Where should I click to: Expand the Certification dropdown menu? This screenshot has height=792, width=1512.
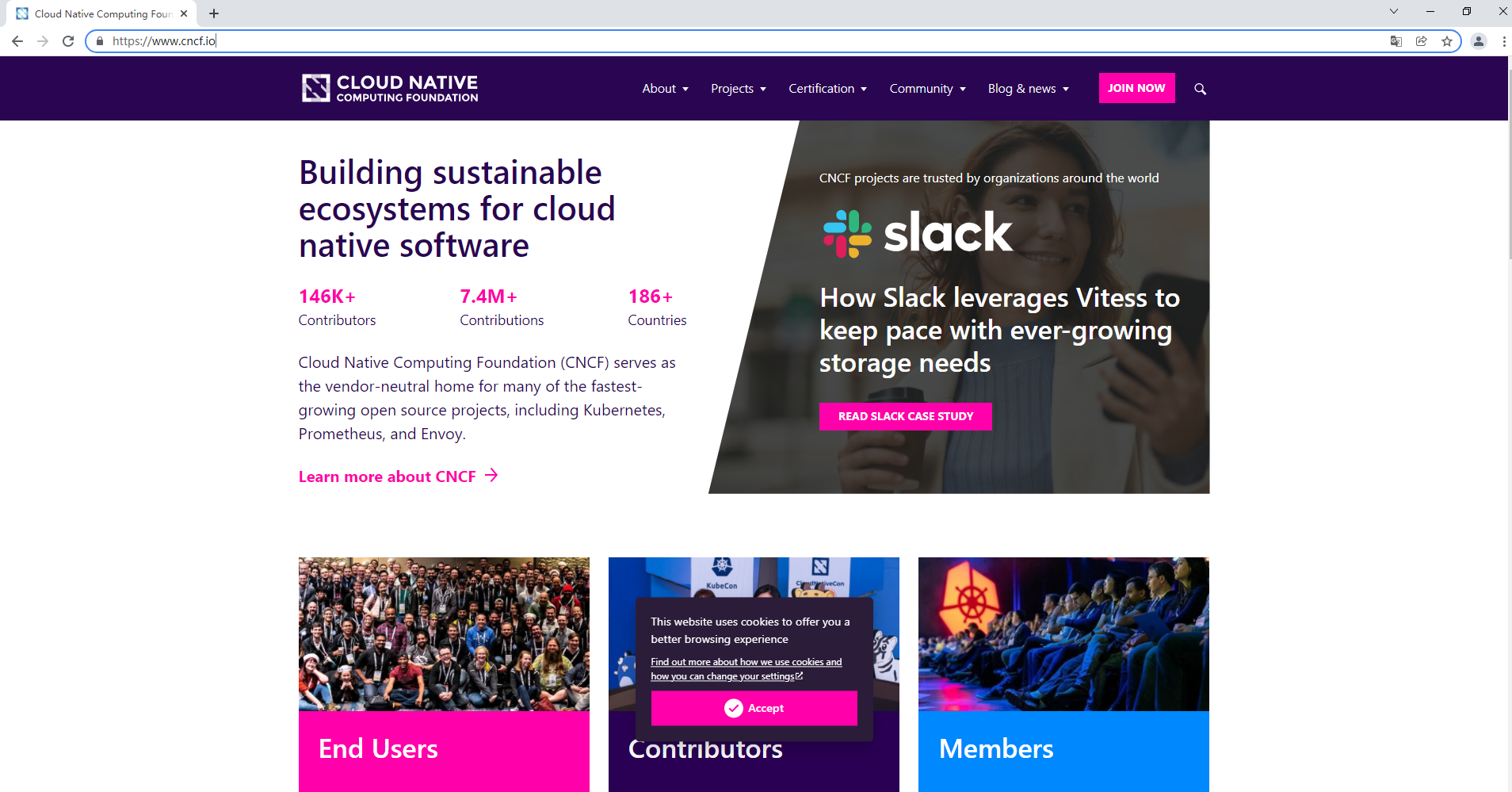coord(827,89)
